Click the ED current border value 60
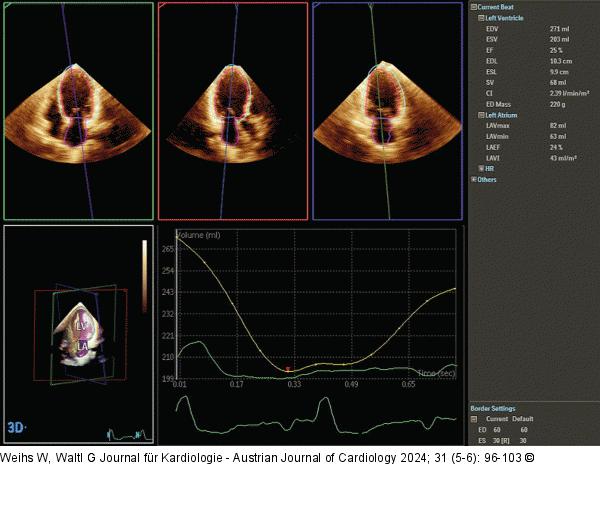Viewport: 600px width, 507px height. click(x=495, y=429)
